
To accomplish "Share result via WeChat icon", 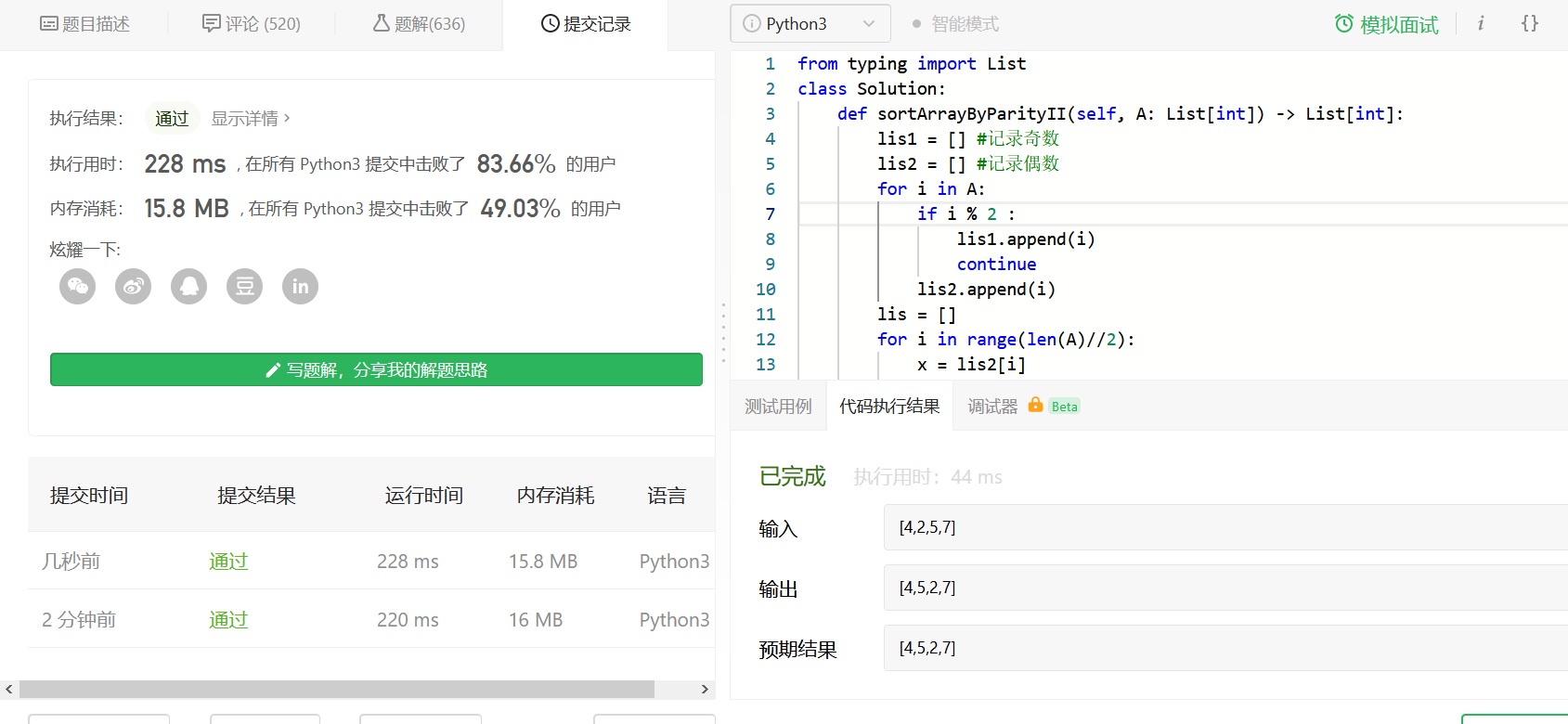I will [78, 286].
